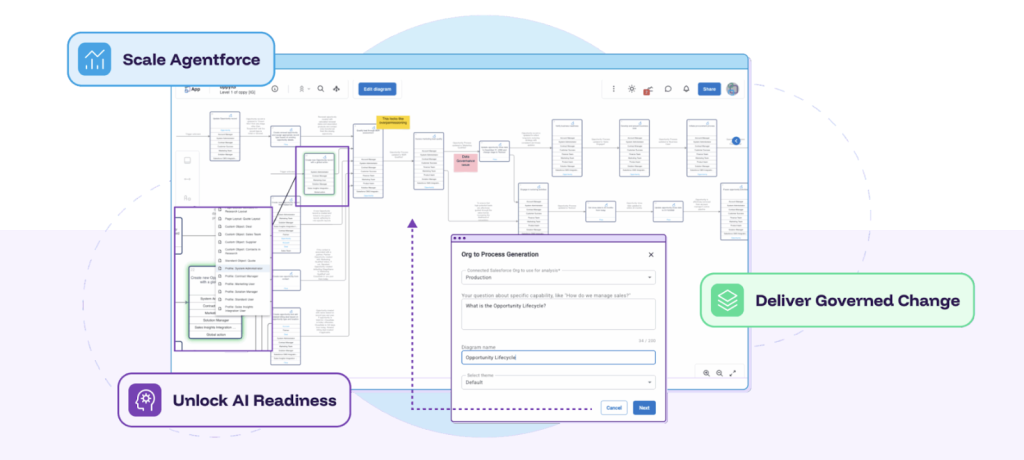Viewport: 1024px width, 460px height.
Task: Open the comments speech bubble icon
Action: coord(668,89)
